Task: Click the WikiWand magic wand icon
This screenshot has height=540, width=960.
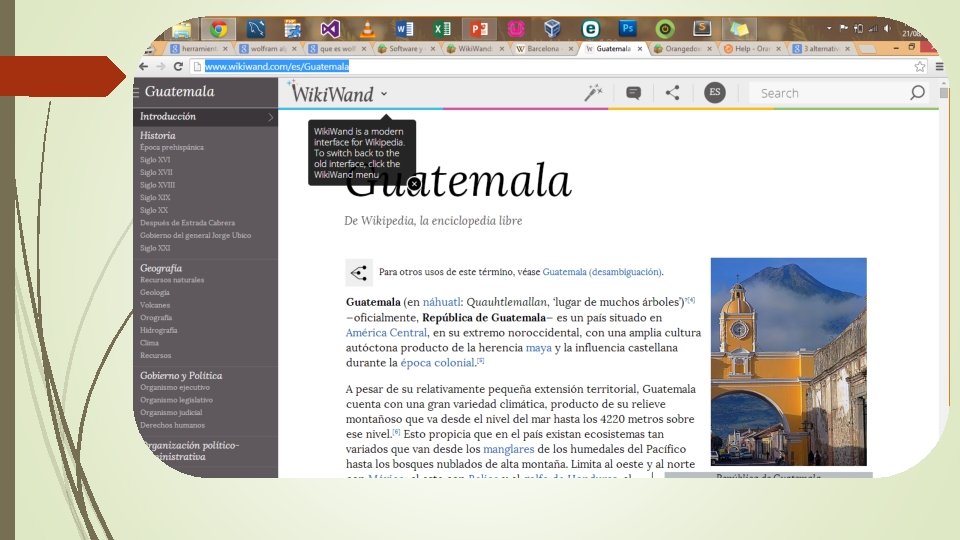Action: 593,92
